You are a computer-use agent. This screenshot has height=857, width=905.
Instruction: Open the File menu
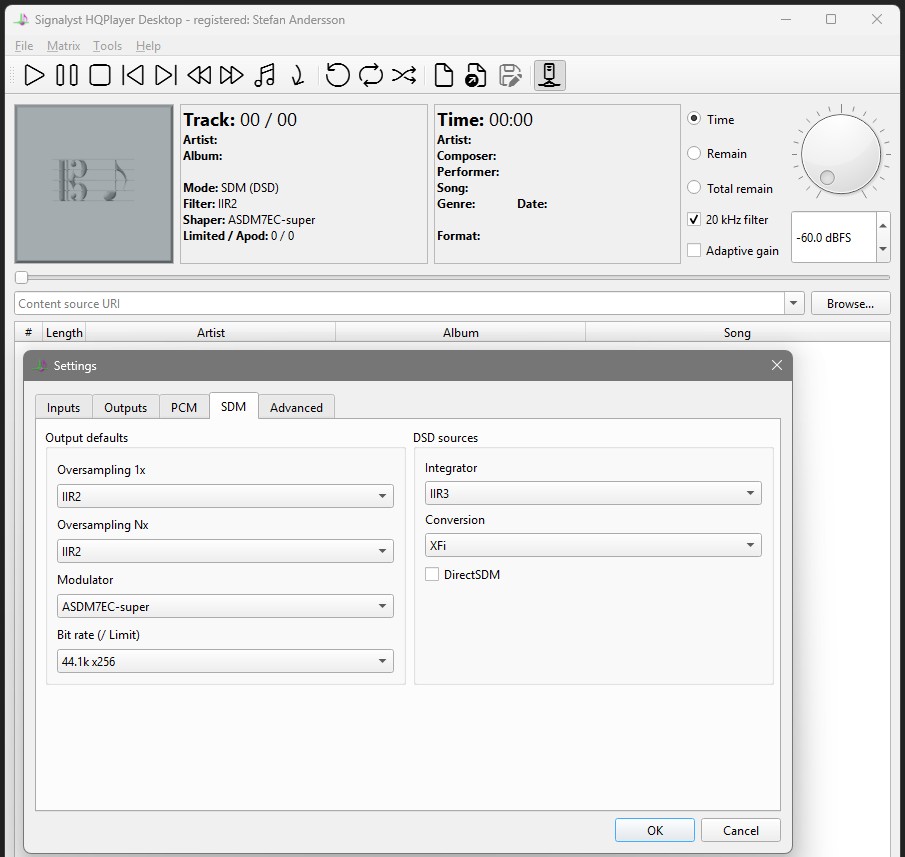click(24, 46)
